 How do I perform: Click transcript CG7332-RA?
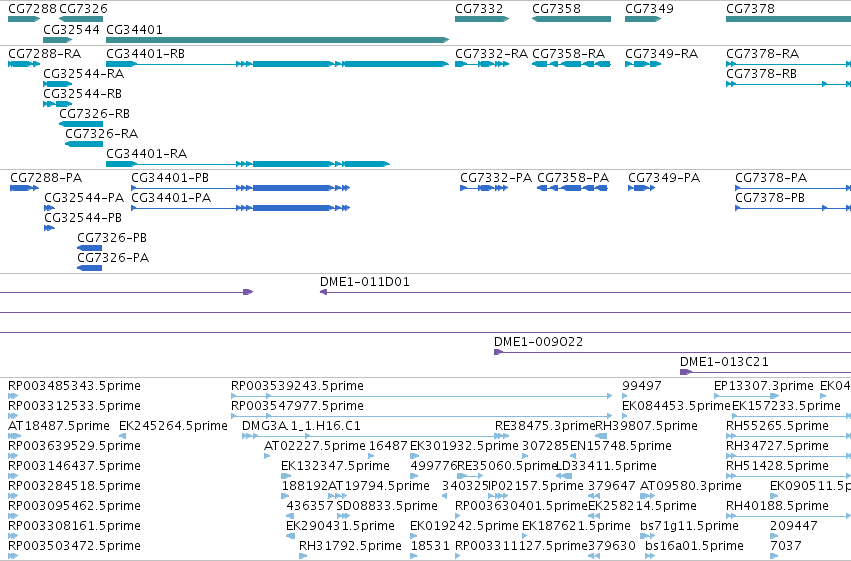491,54
